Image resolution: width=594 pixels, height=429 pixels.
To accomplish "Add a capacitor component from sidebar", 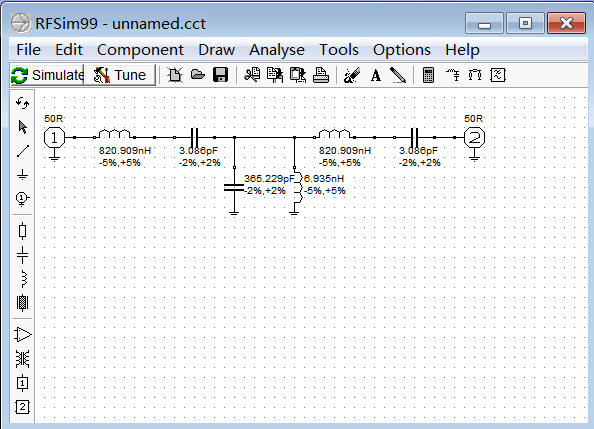I will [x=23, y=255].
